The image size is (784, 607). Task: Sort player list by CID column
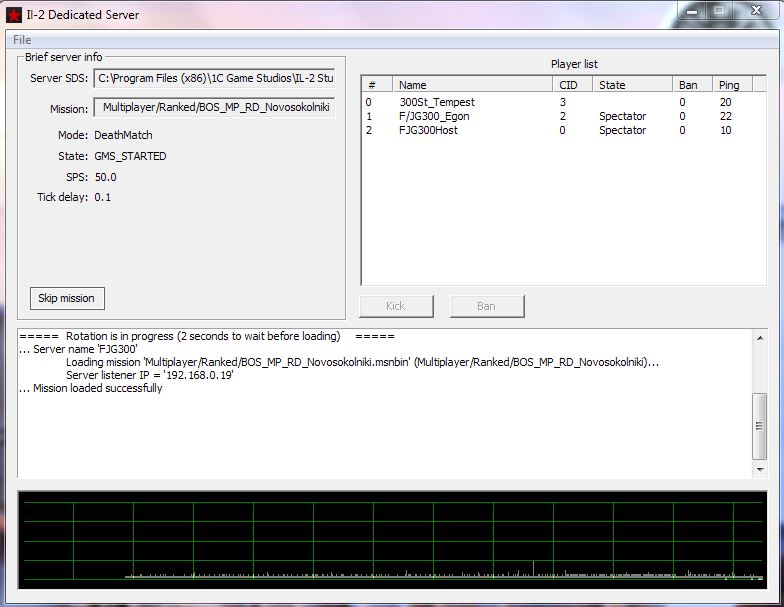point(573,84)
